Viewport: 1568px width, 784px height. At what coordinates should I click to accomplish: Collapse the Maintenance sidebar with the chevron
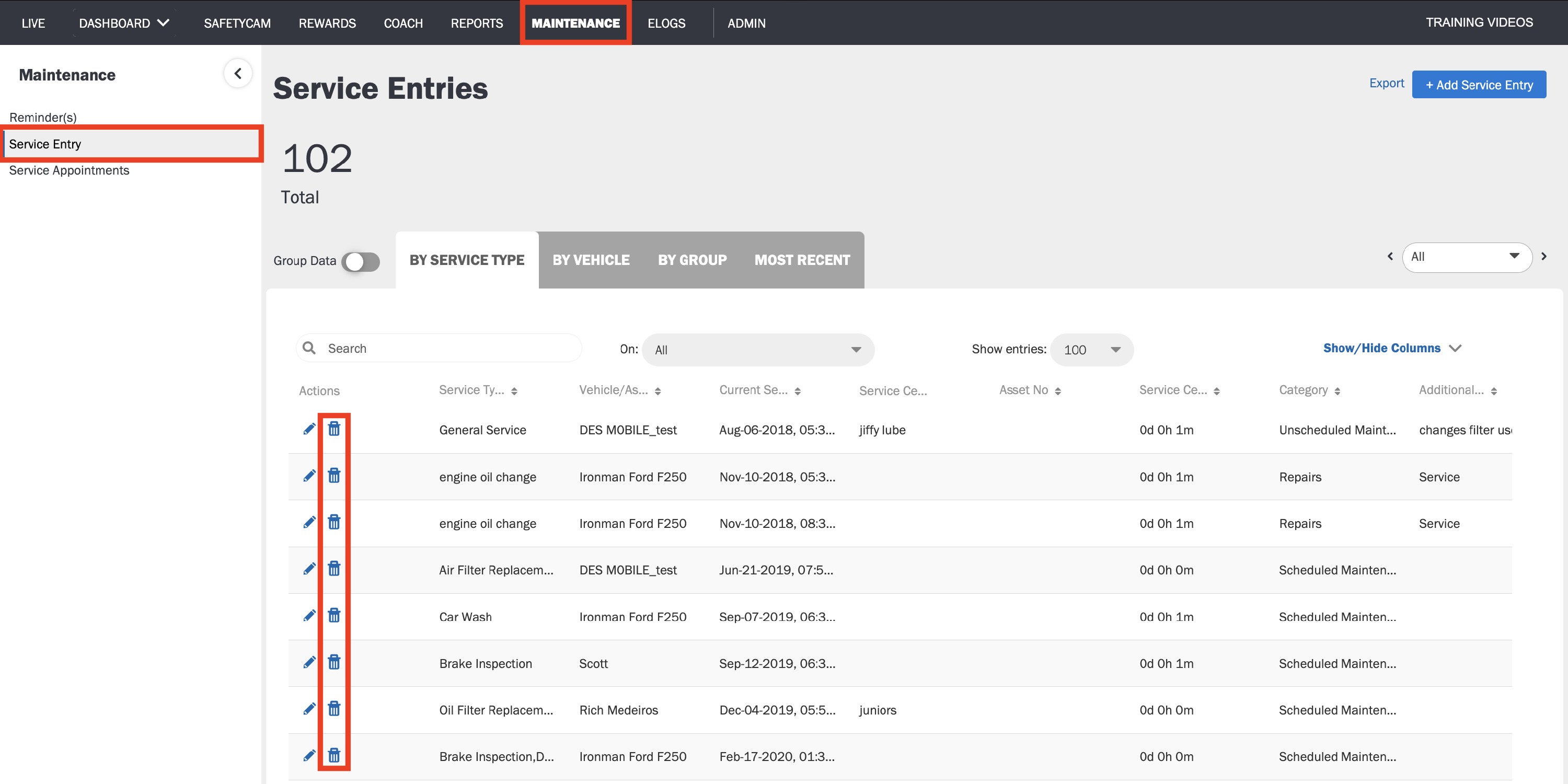pos(238,74)
